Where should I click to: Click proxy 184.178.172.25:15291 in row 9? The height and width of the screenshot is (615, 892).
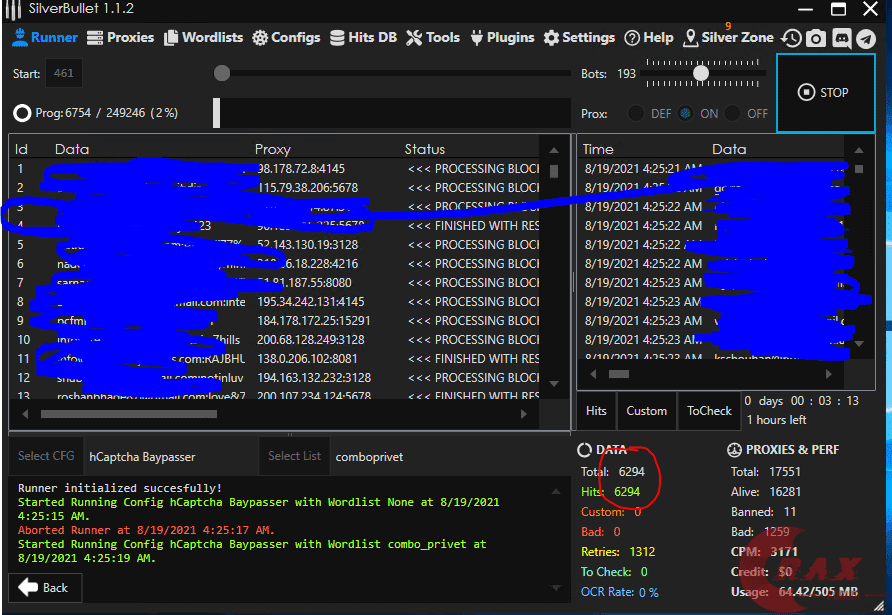[313, 321]
